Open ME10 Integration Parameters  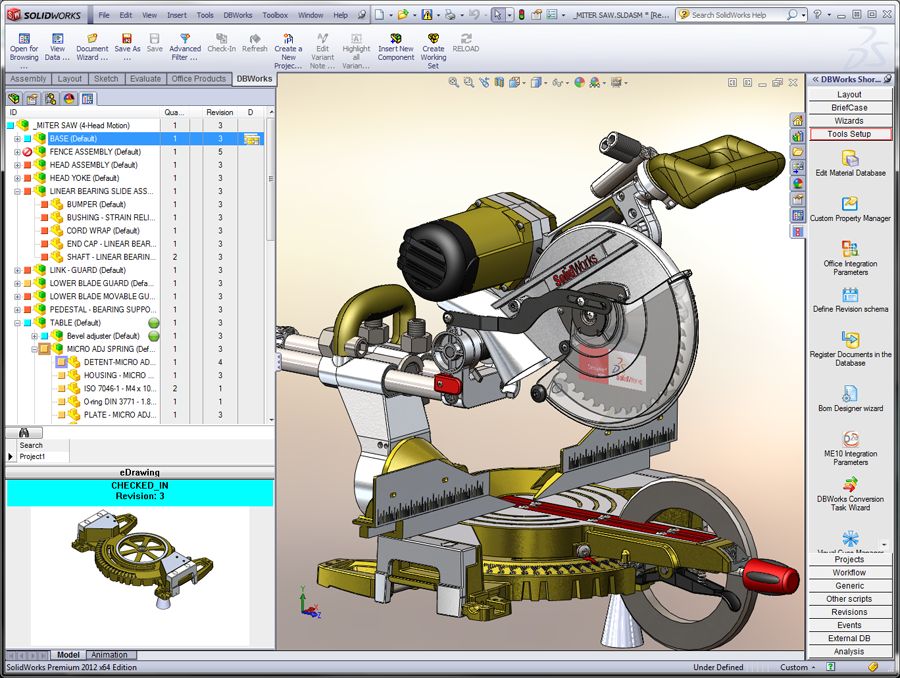click(850, 448)
